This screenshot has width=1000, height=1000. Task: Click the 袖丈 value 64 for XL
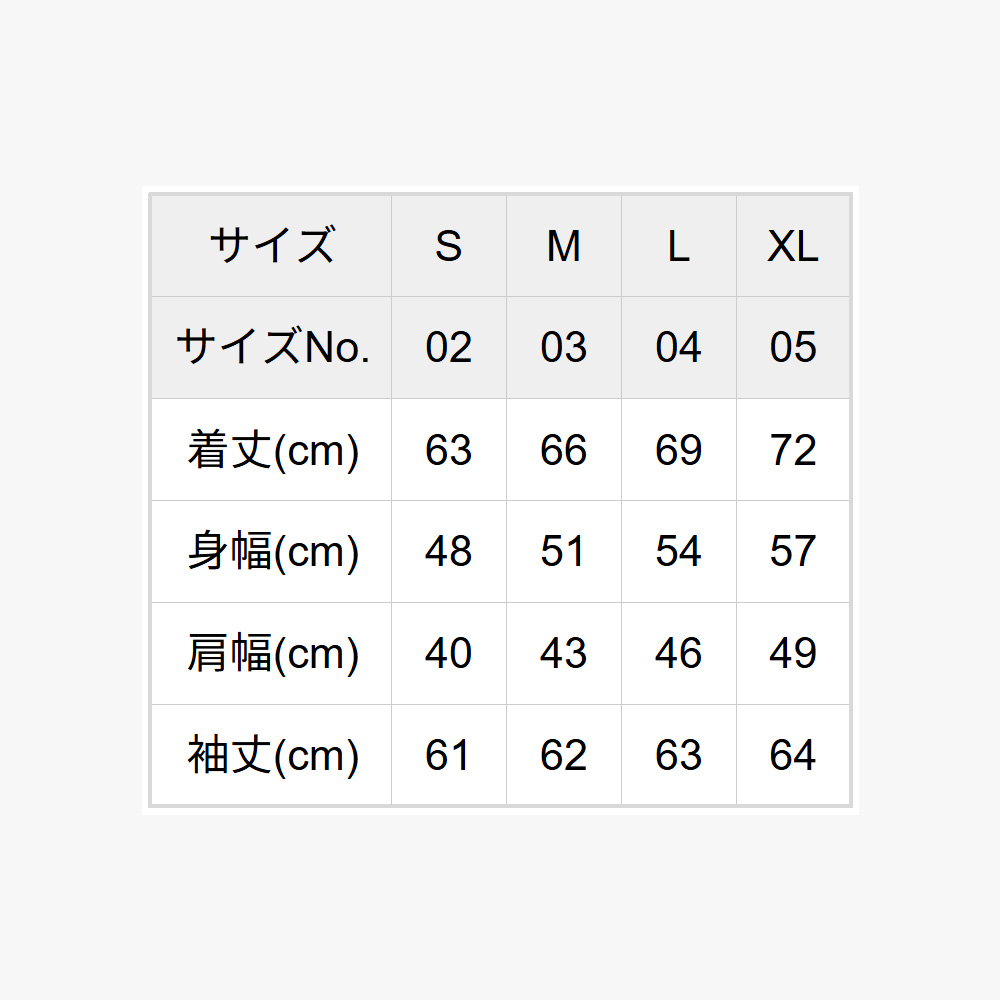pos(793,754)
